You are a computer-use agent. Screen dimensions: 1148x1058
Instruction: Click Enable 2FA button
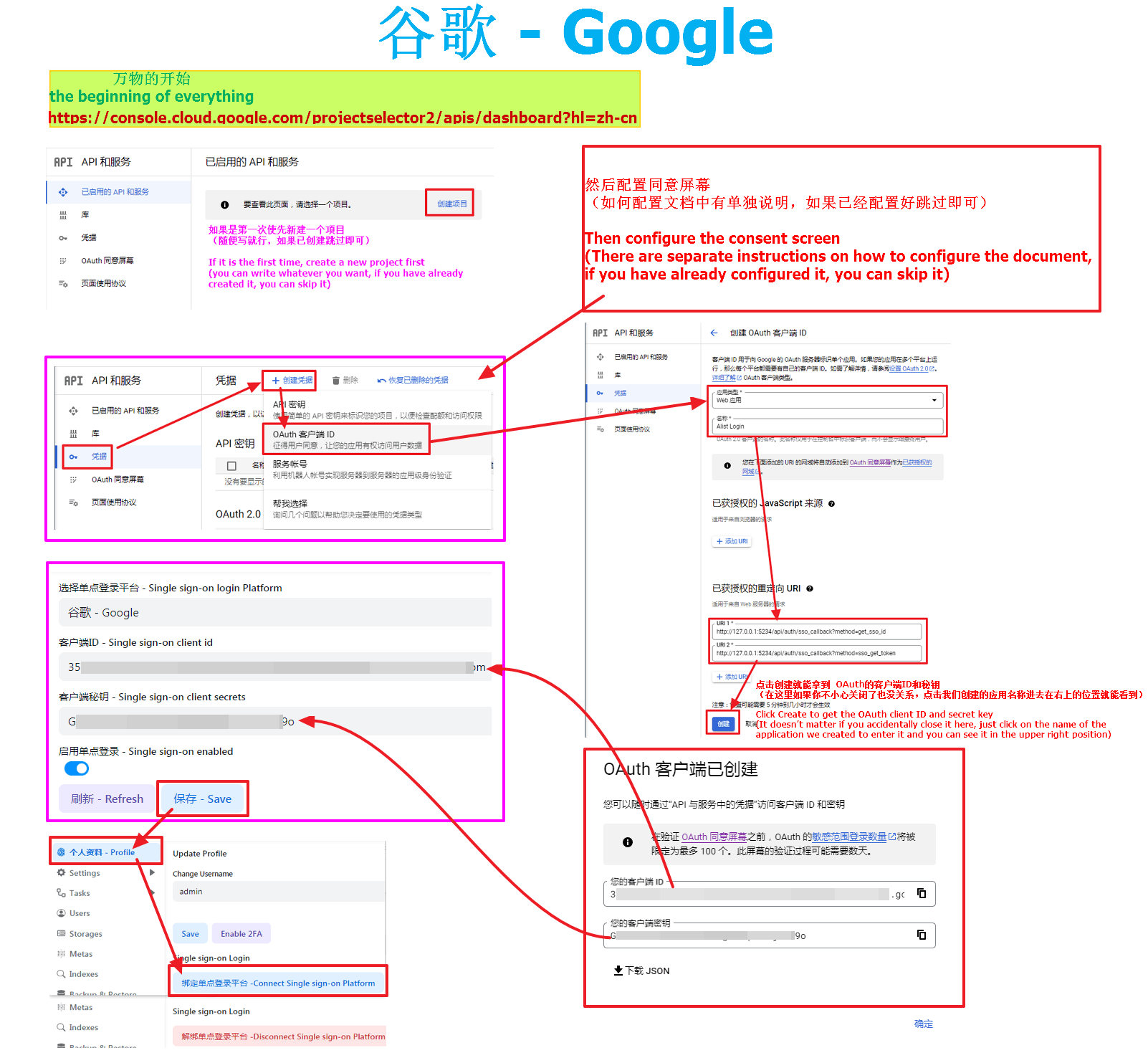[241, 933]
